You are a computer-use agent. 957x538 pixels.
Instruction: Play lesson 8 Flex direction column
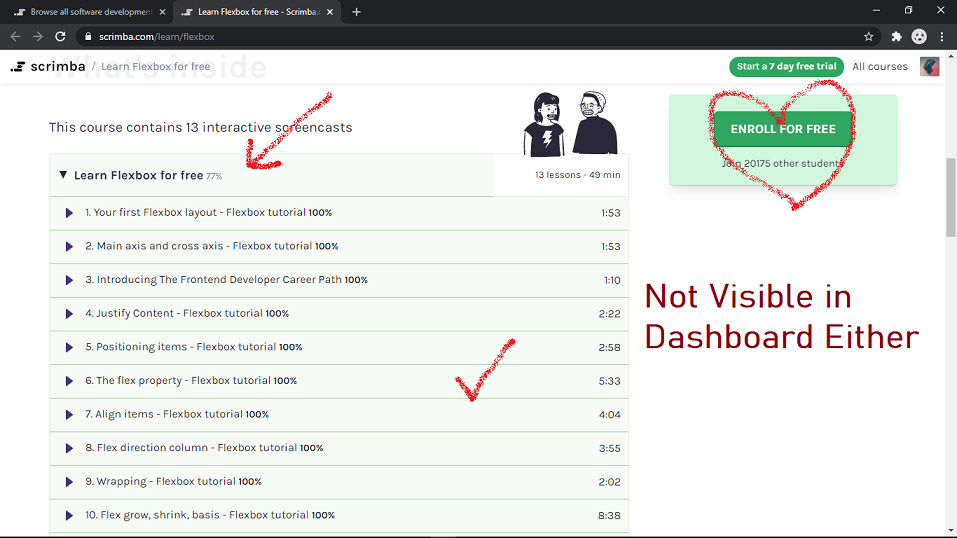tap(69, 448)
